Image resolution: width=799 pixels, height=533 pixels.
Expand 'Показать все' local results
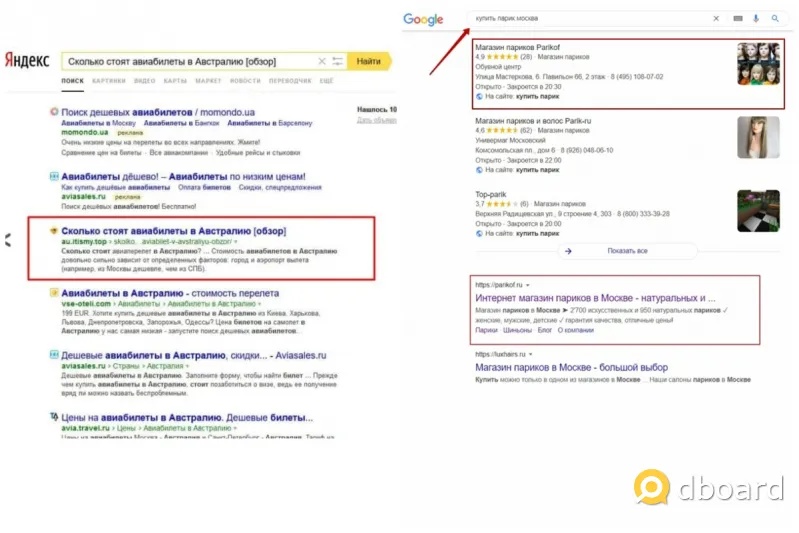pos(613,251)
